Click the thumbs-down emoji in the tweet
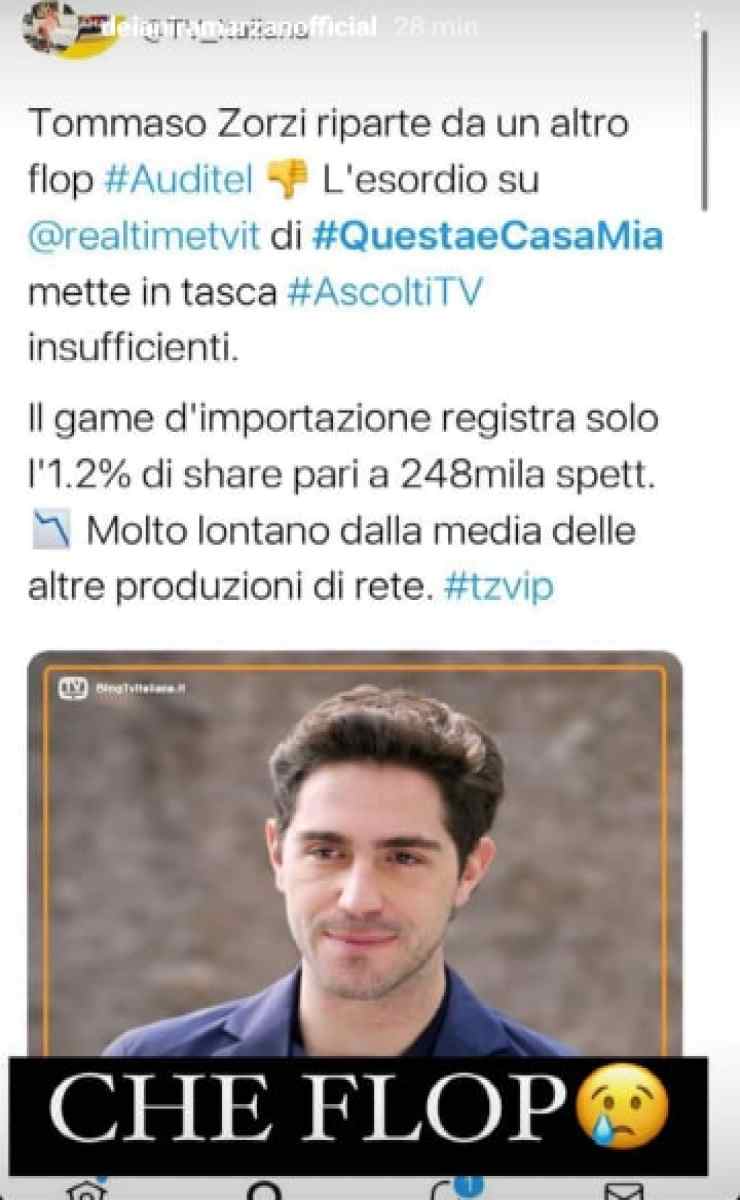Viewport: 740px width, 1200px height. (288, 181)
